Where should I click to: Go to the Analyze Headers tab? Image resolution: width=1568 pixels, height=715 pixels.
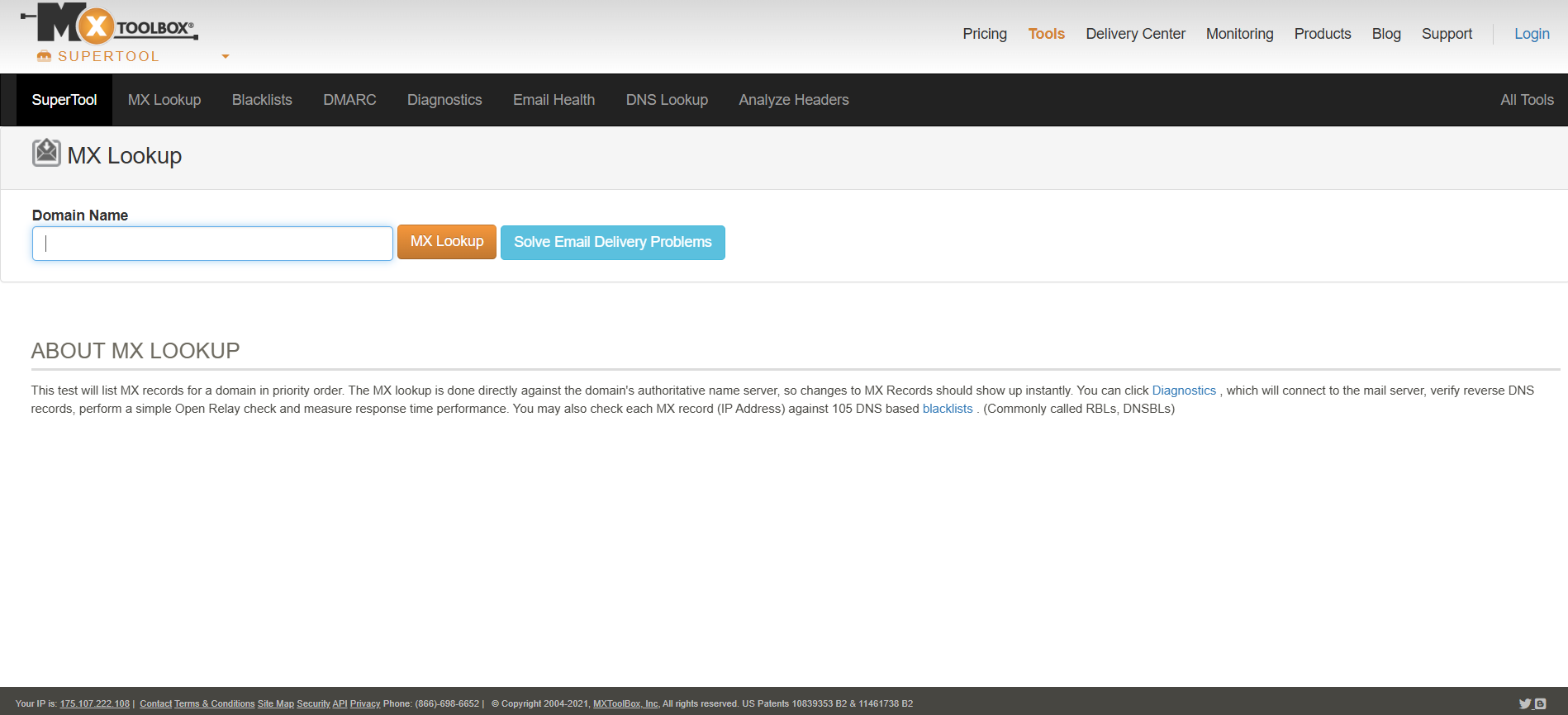pos(793,100)
